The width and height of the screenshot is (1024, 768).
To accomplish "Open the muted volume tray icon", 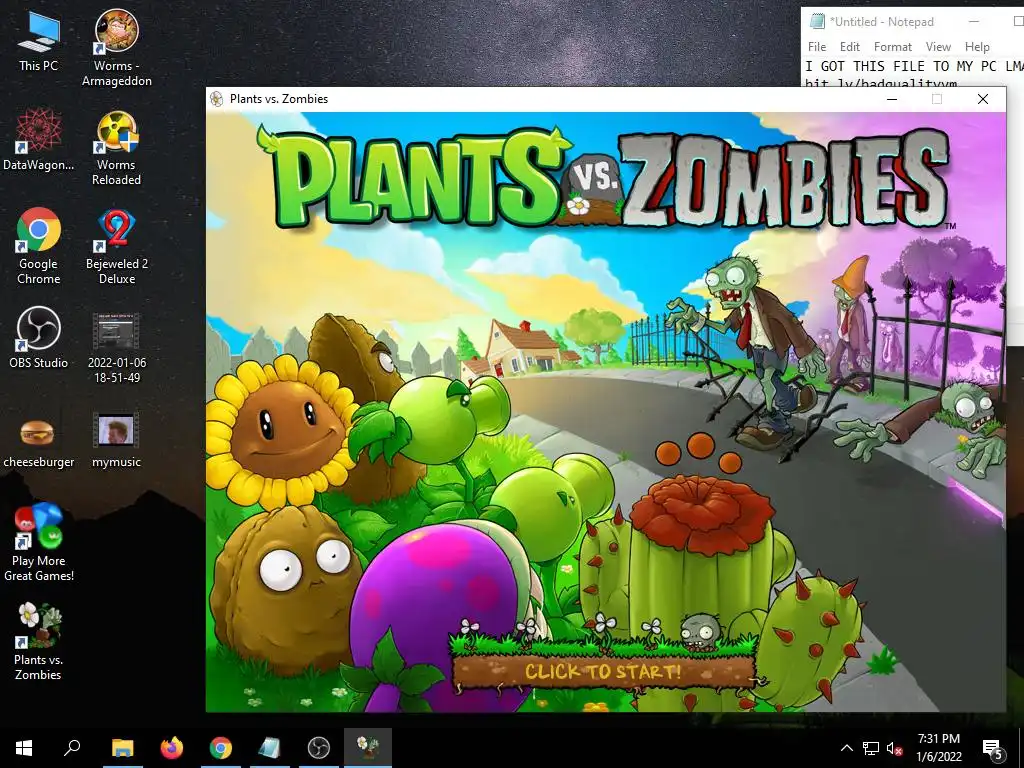I will 894,748.
